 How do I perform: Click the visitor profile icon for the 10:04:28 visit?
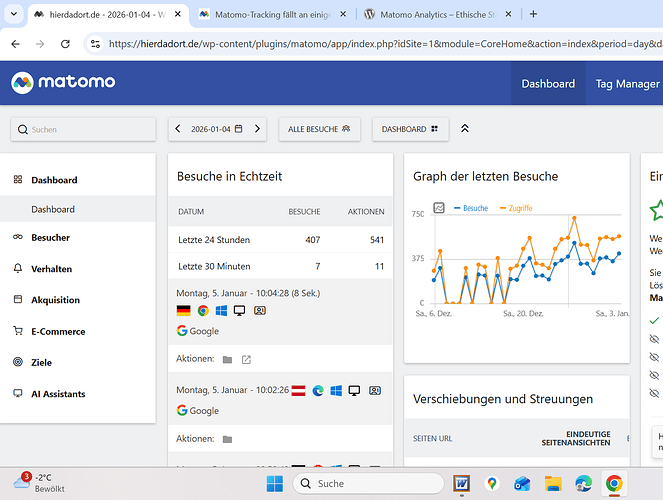pyautogui.click(x=260, y=311)
